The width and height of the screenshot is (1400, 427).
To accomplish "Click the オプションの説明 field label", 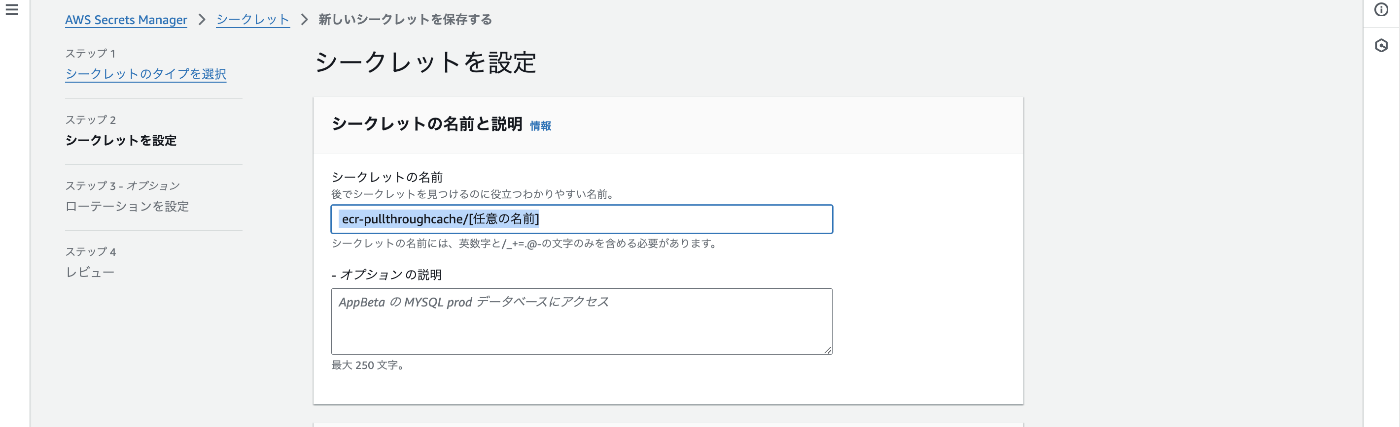I will click(386, 274).
